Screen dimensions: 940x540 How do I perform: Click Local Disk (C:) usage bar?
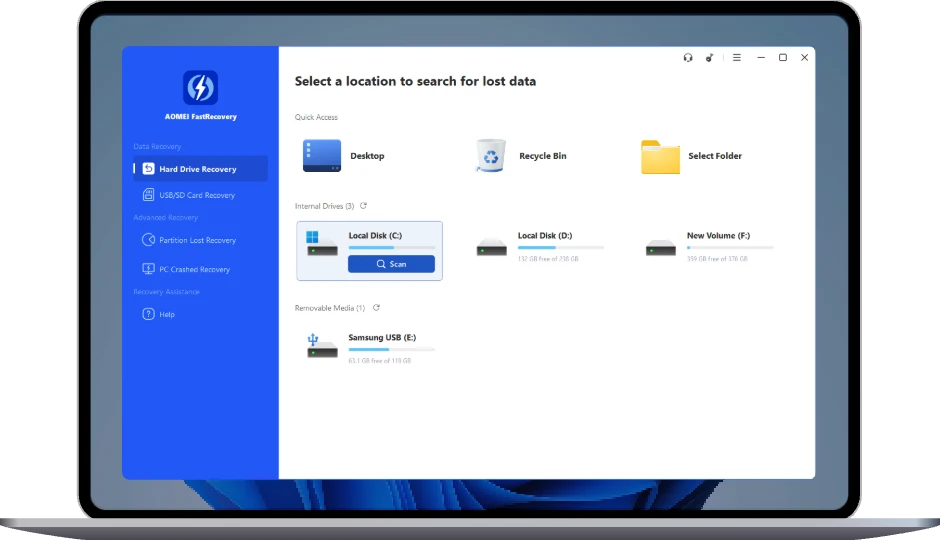pyautogui.click(x=391, y=248)
